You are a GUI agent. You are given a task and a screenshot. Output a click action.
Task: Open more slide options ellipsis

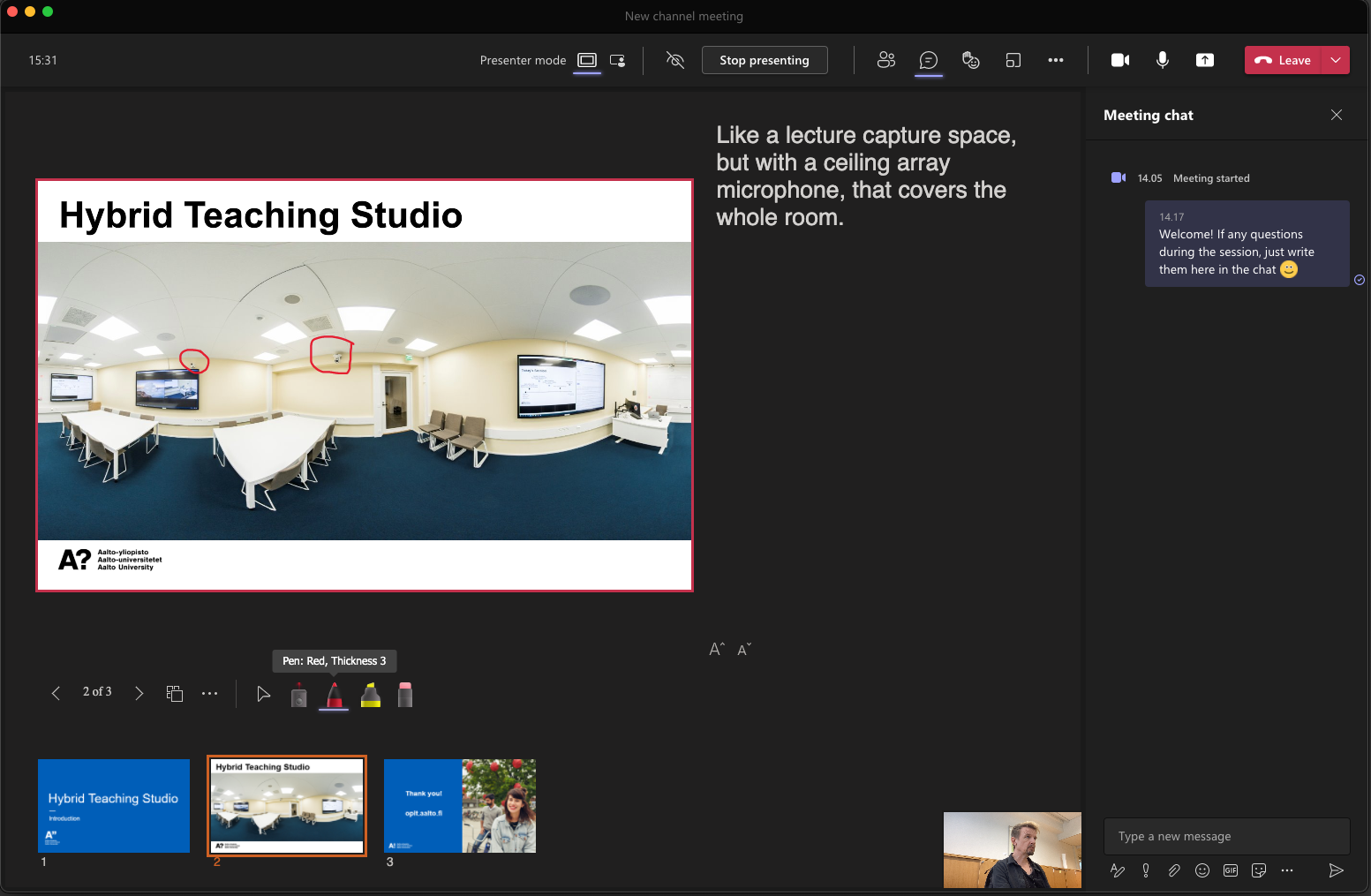[x=209, y=694]
